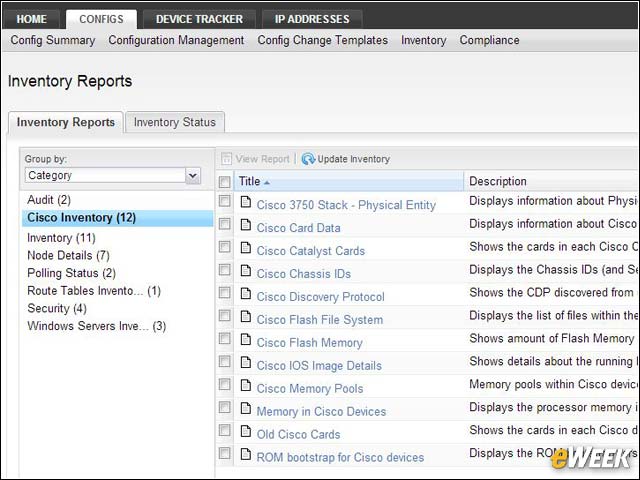
Task: Select the Route Tables Invento... (1) category
Action: tap(94, 291)
